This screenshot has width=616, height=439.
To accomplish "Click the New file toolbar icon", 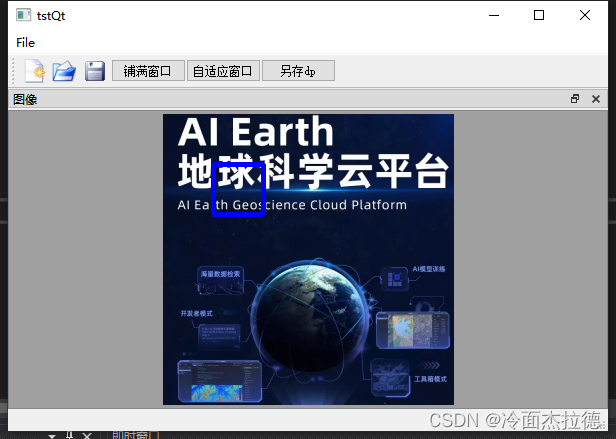I will (35, 71).
